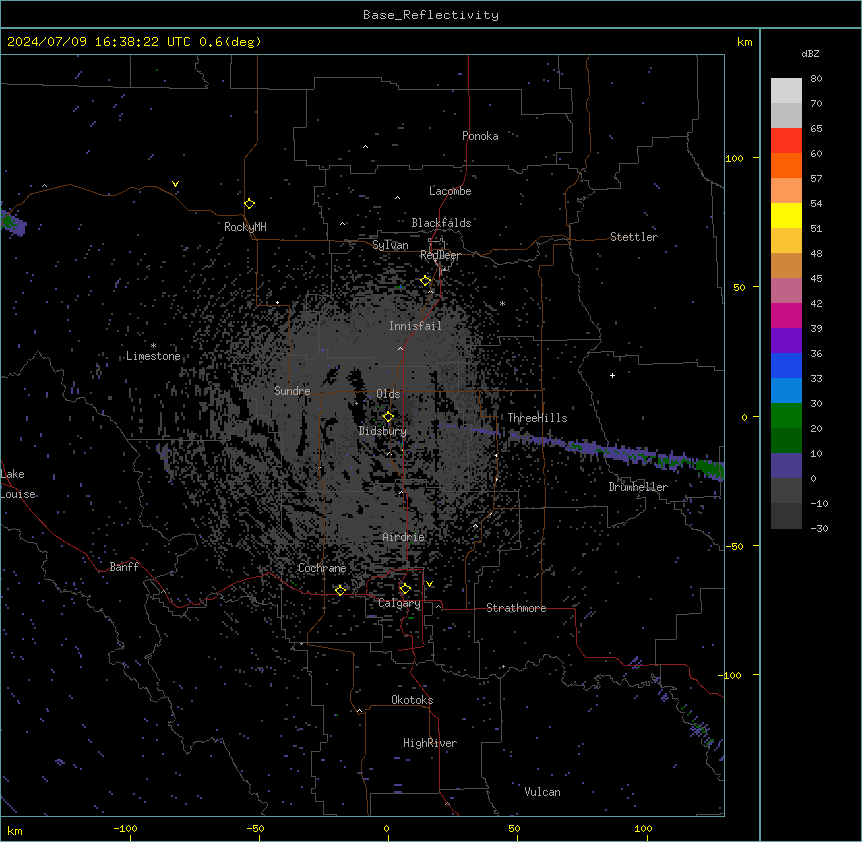Select the magenta 39-42 dBZ swatch
Screen dimensions: 862x842
click(x=786, y=315)
